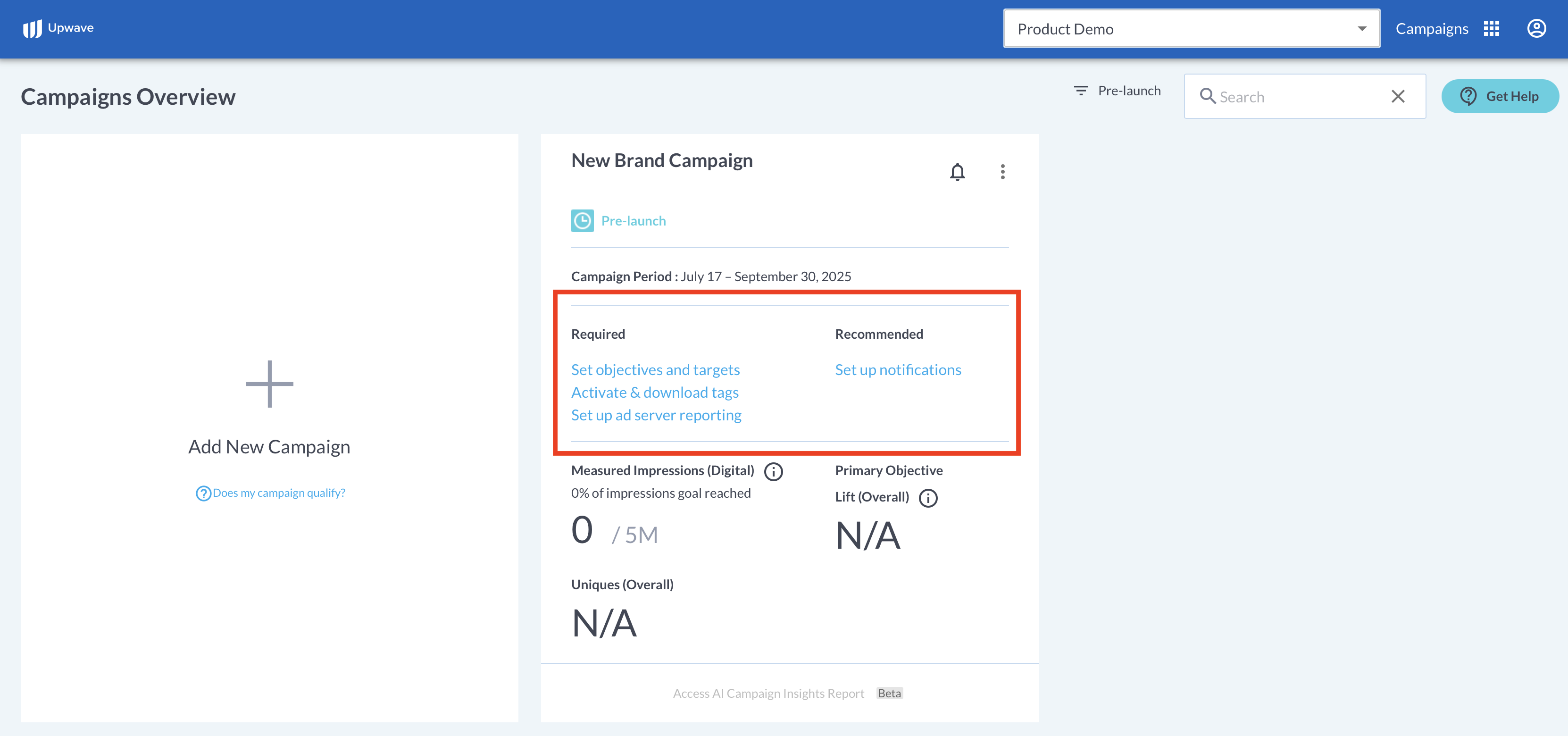Click the N/A value under Uniques (Overall)
This screenshot has width=1568, height=736.
pos(604,623)
